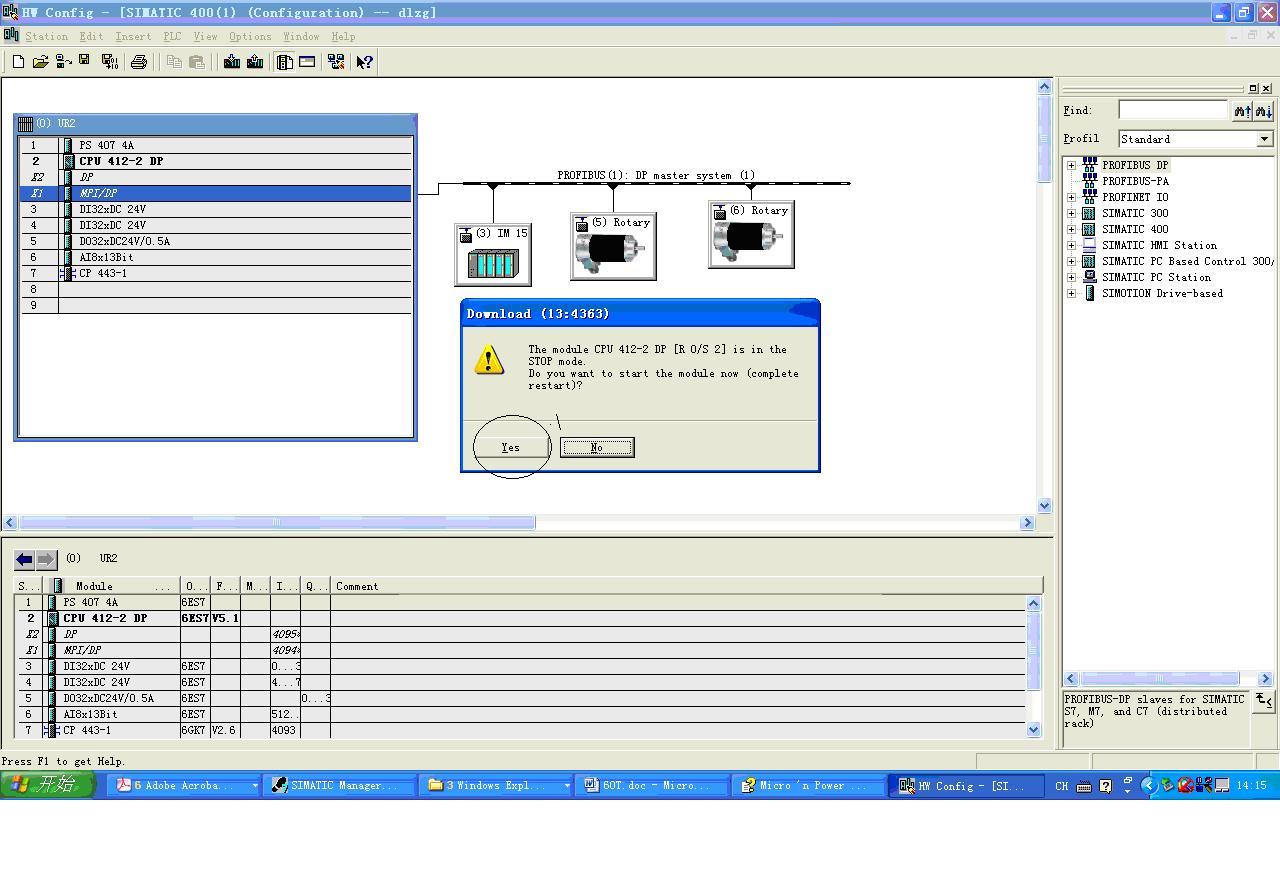This screenshot has width=1280, height=889.
Task: Open the View menu
Action: click(205, 36)
